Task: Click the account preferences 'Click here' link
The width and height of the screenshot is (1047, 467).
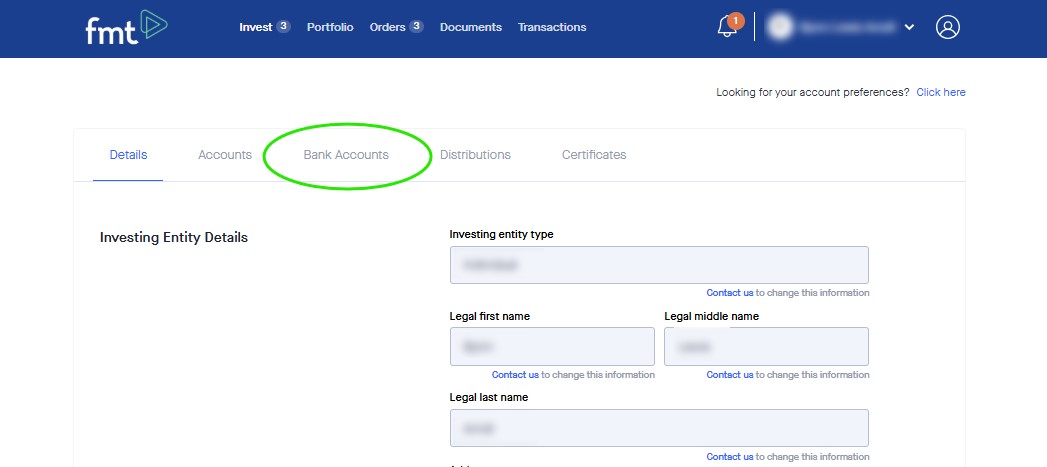Action: click(941, 92)
